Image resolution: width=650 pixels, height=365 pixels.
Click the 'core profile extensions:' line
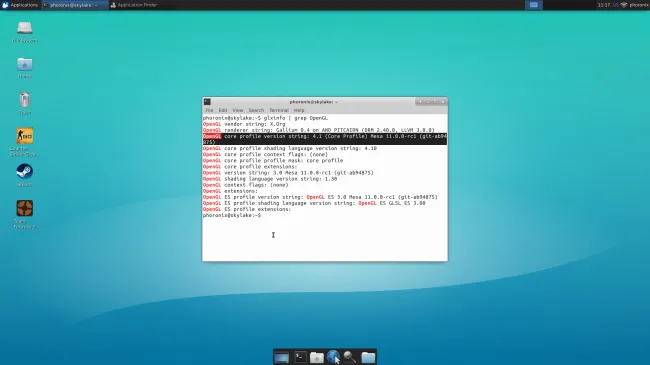[250, 167]
